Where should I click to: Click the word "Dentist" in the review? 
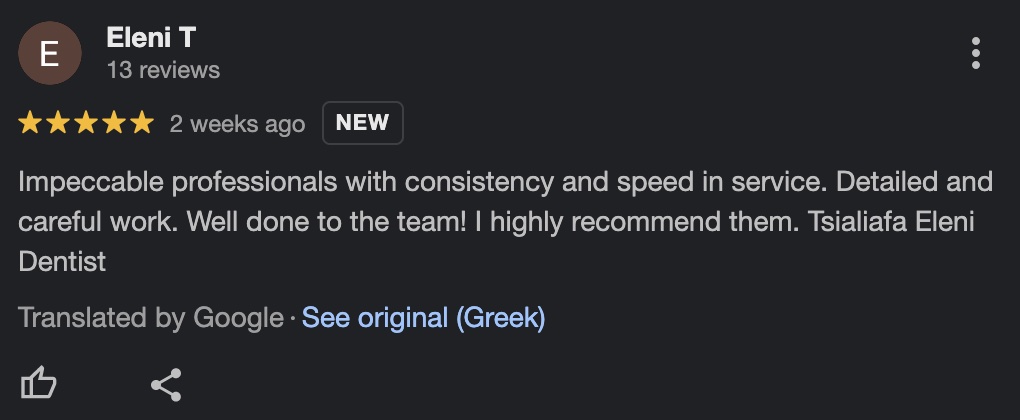tap(62, 262)
